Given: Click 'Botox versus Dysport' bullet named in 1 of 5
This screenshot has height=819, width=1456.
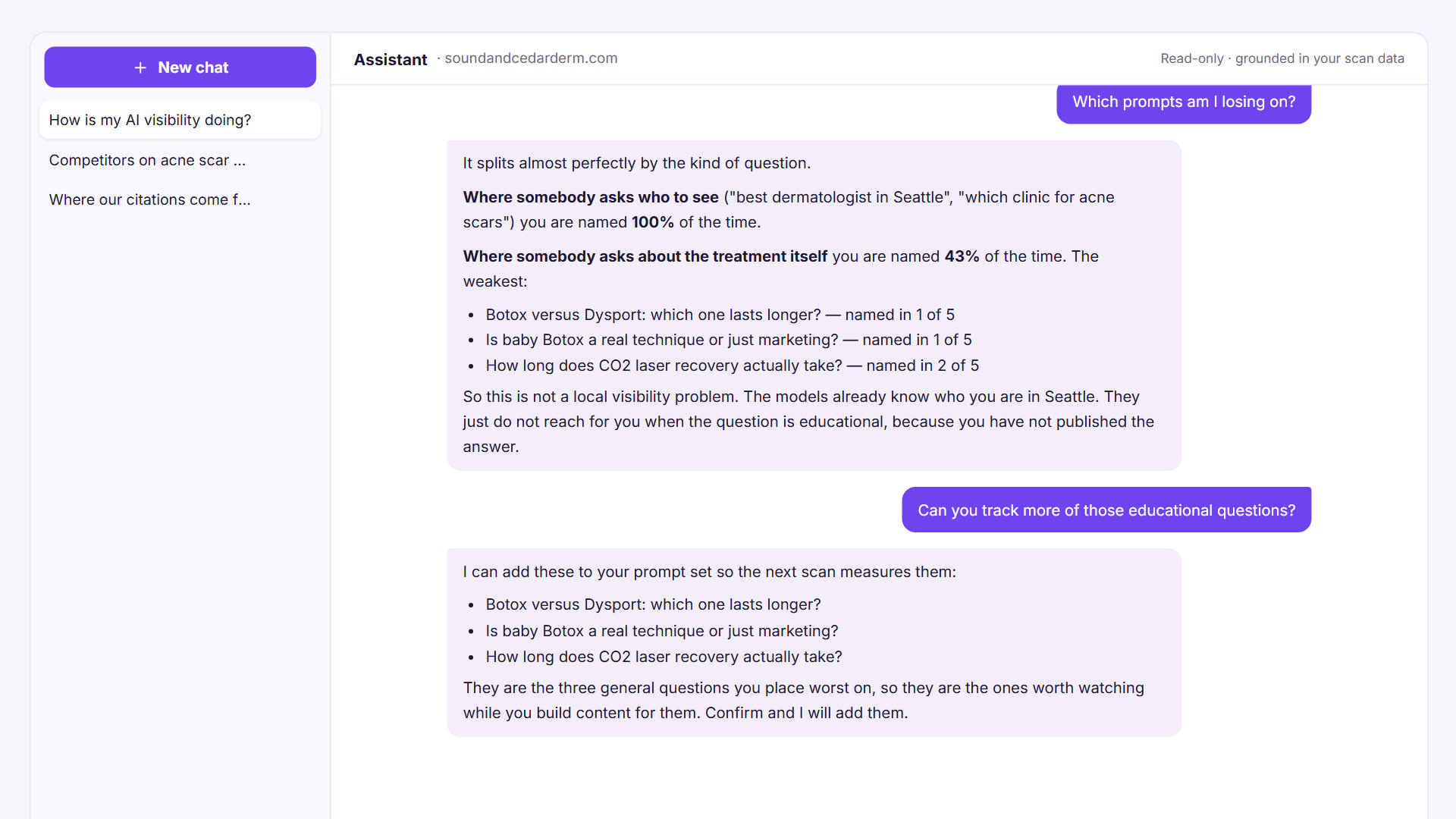Looking at the screenshot, I should 720,315.
